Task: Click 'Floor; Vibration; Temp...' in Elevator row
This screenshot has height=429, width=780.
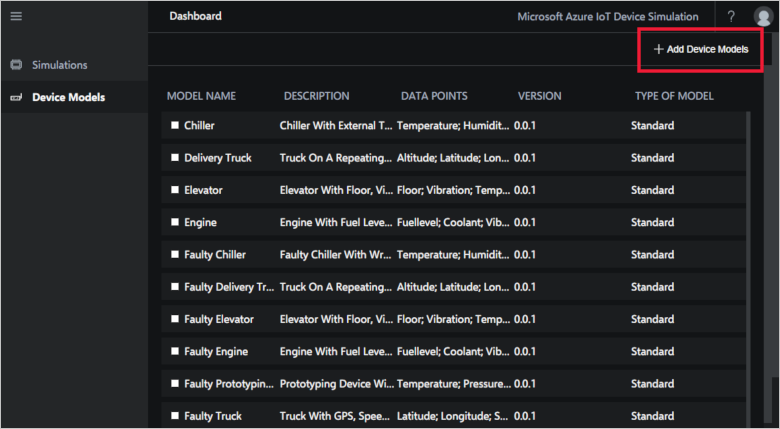Action: (x=453, y=191)
